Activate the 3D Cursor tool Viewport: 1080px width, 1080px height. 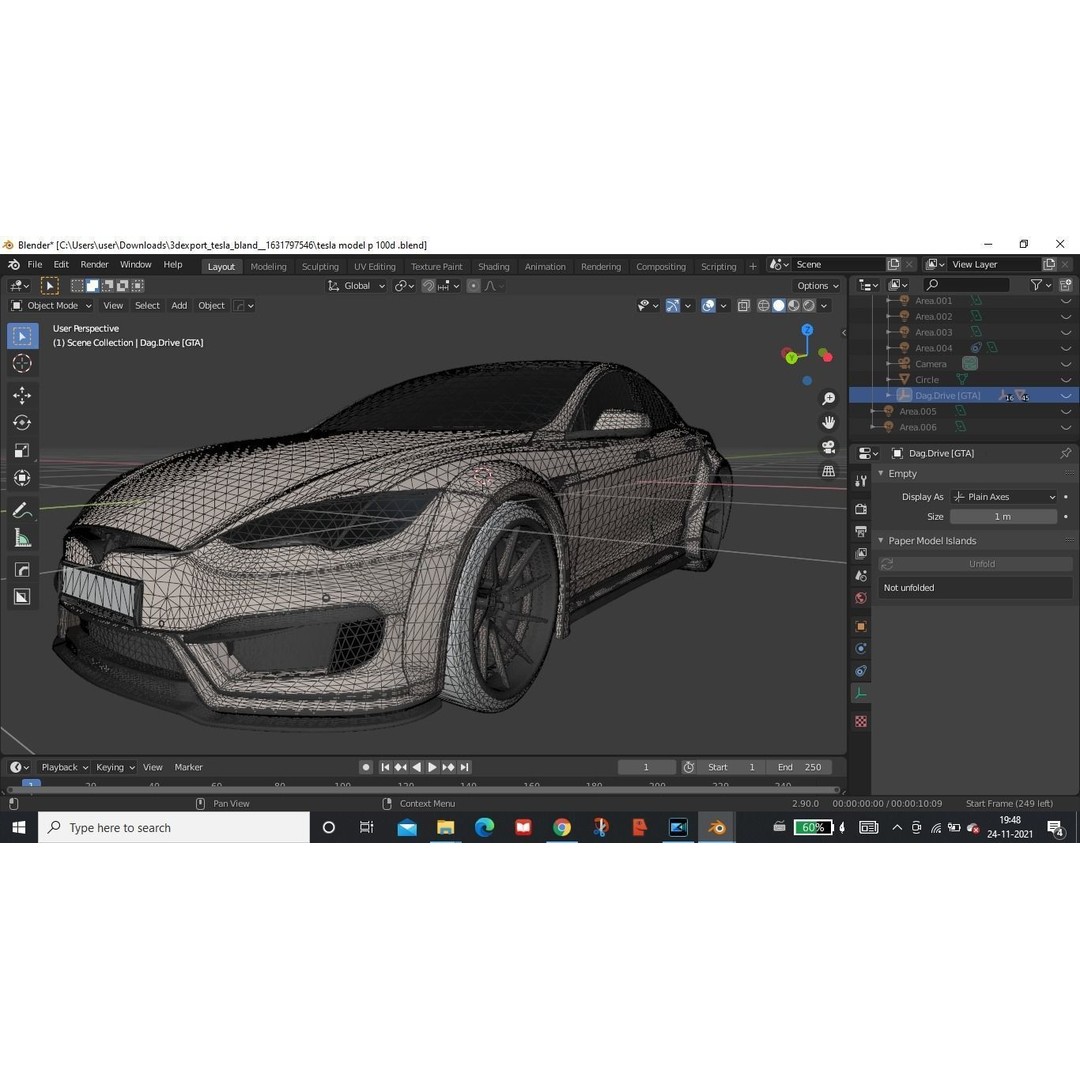[x=22, y=364]
